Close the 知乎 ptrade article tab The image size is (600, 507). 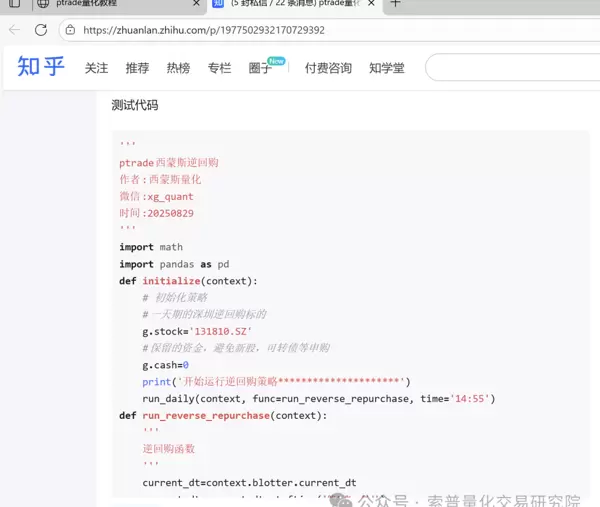coord(371,4)
